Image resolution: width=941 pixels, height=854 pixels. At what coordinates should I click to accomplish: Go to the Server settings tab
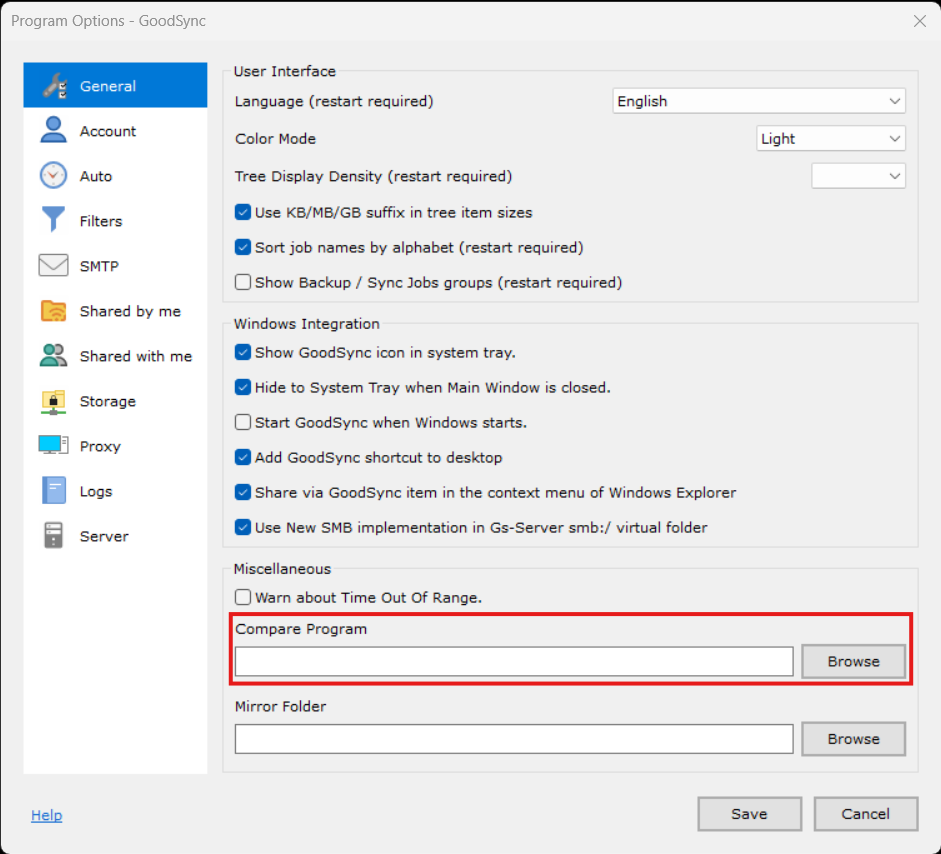tap(104, 536)
